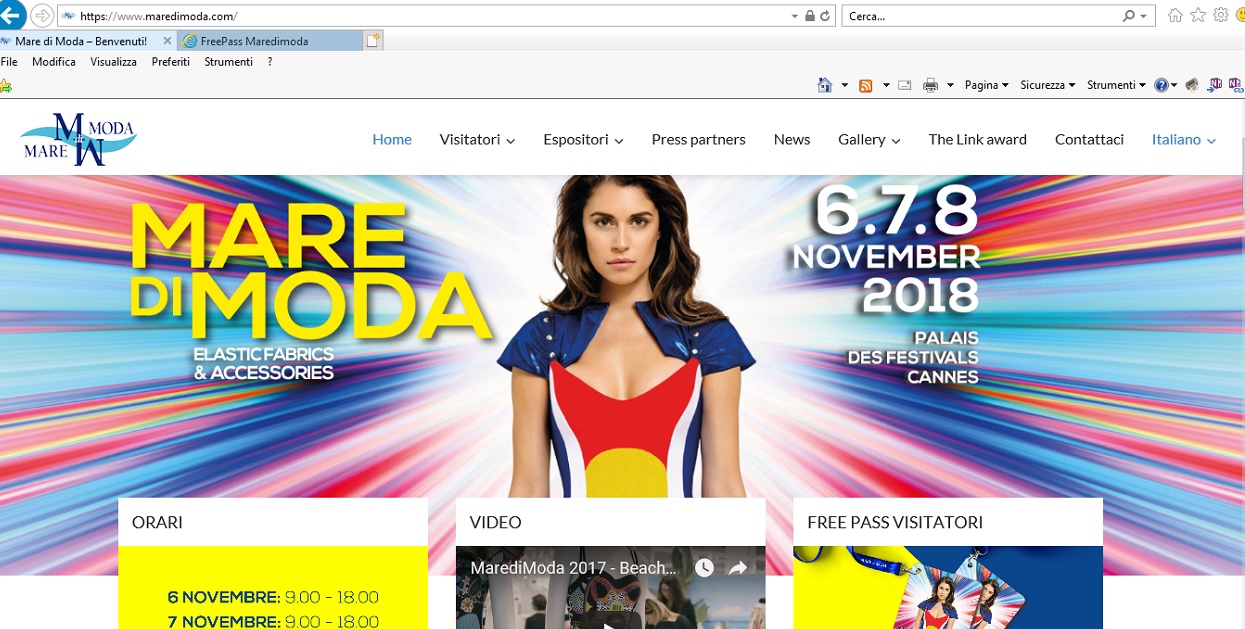
Task: Click the command bar Home page icon
Action: [825, 85]
